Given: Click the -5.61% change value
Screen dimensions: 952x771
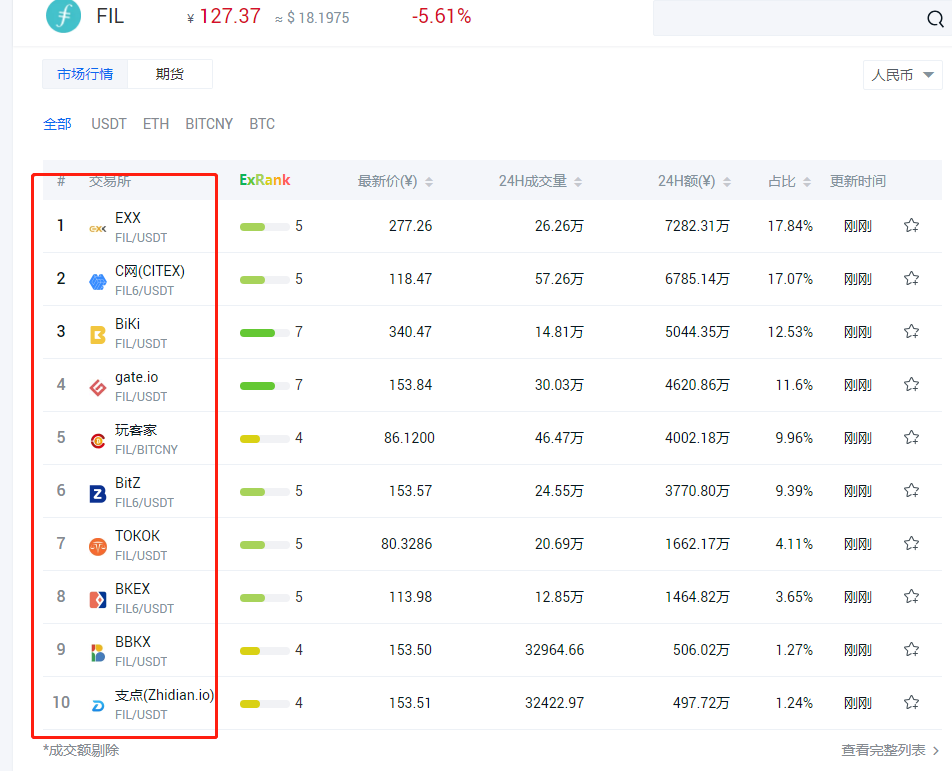Looking at the screenshot, I should pyautogui.click(x=441, y=16).
